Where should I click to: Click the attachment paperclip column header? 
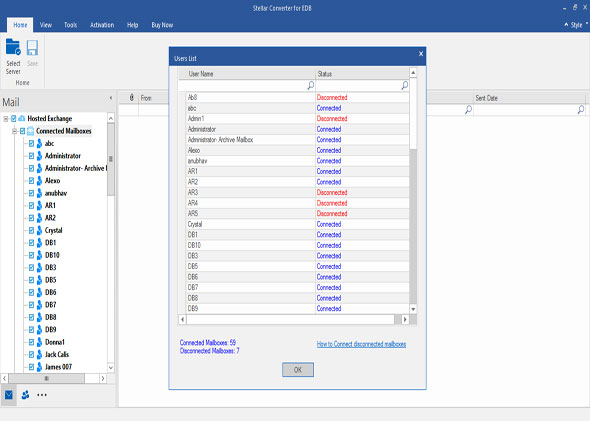131,98
